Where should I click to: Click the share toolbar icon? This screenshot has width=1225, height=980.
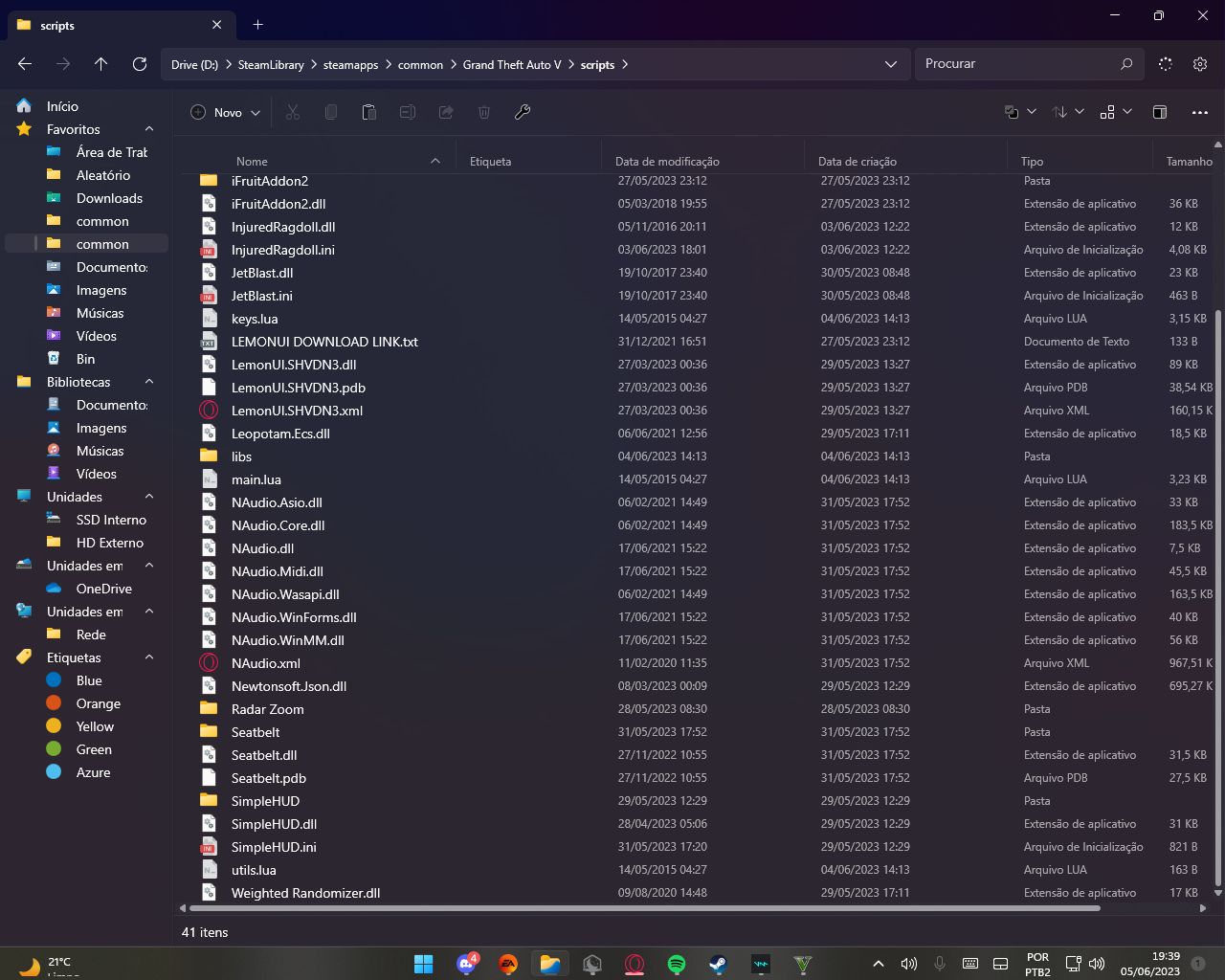446,112
